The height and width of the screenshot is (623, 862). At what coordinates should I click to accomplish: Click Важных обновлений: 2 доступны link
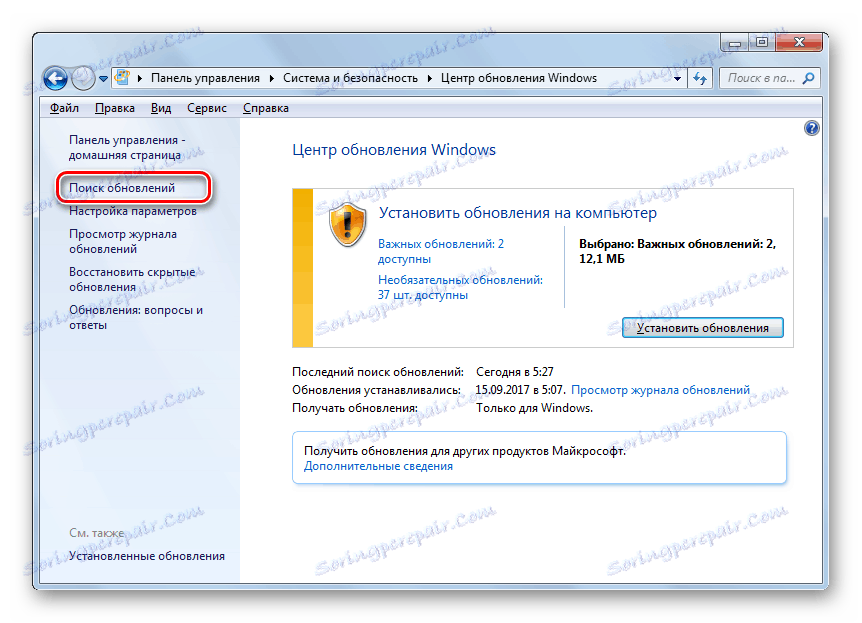441,251
